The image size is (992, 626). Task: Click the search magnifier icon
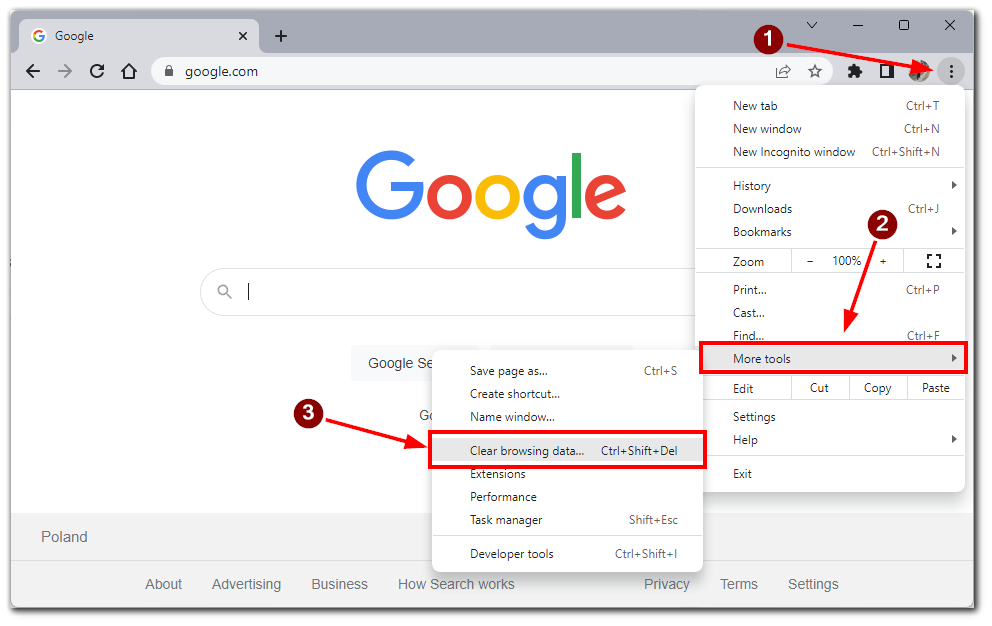pyautogui.click(x=225, y=291)
